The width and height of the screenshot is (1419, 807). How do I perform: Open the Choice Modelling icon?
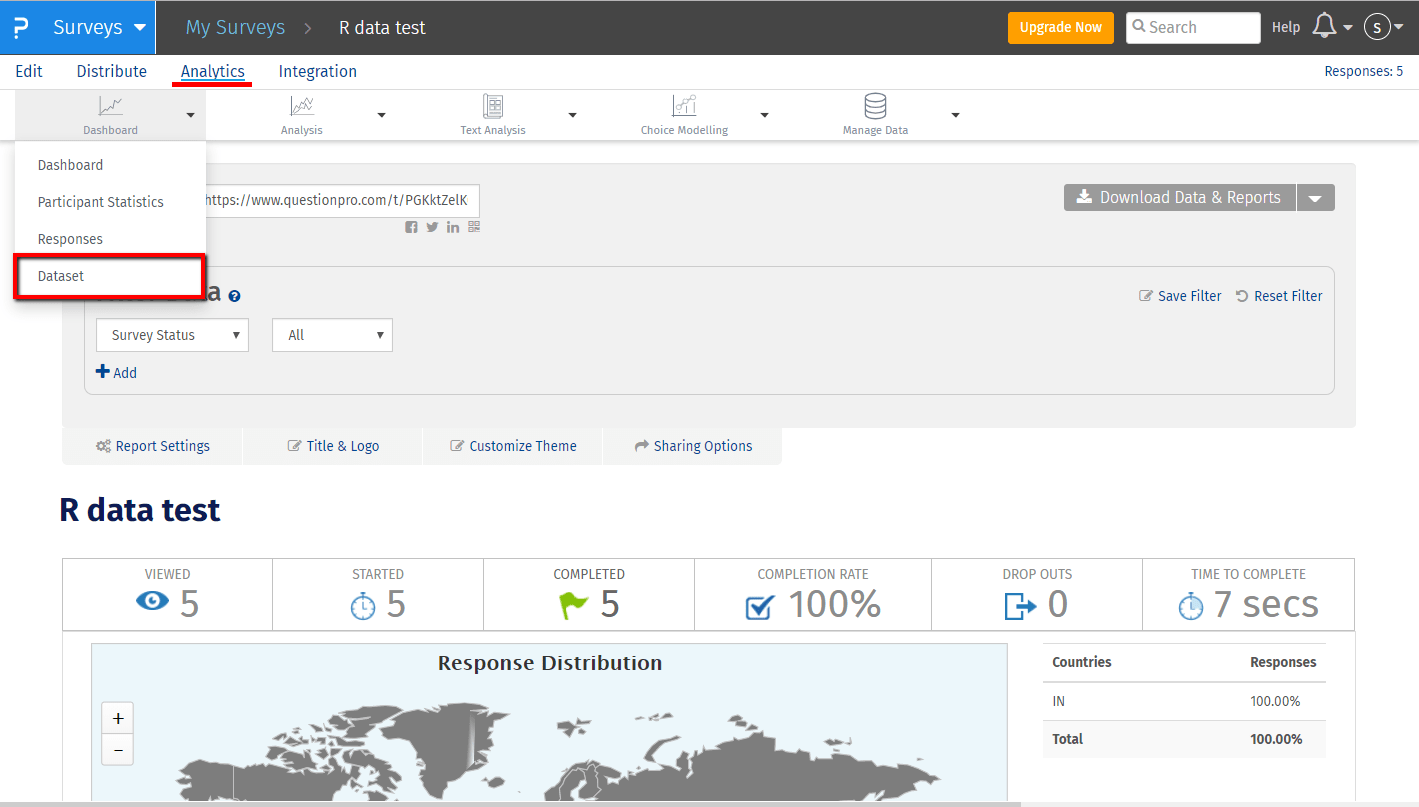684,106
